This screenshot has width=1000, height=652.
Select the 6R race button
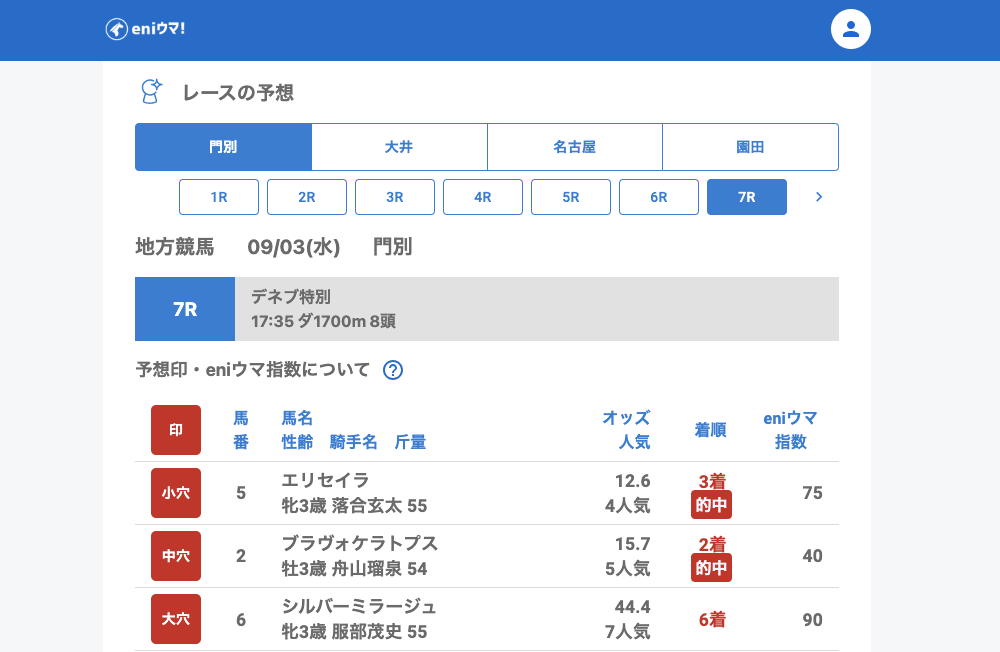tap(659, 197)
